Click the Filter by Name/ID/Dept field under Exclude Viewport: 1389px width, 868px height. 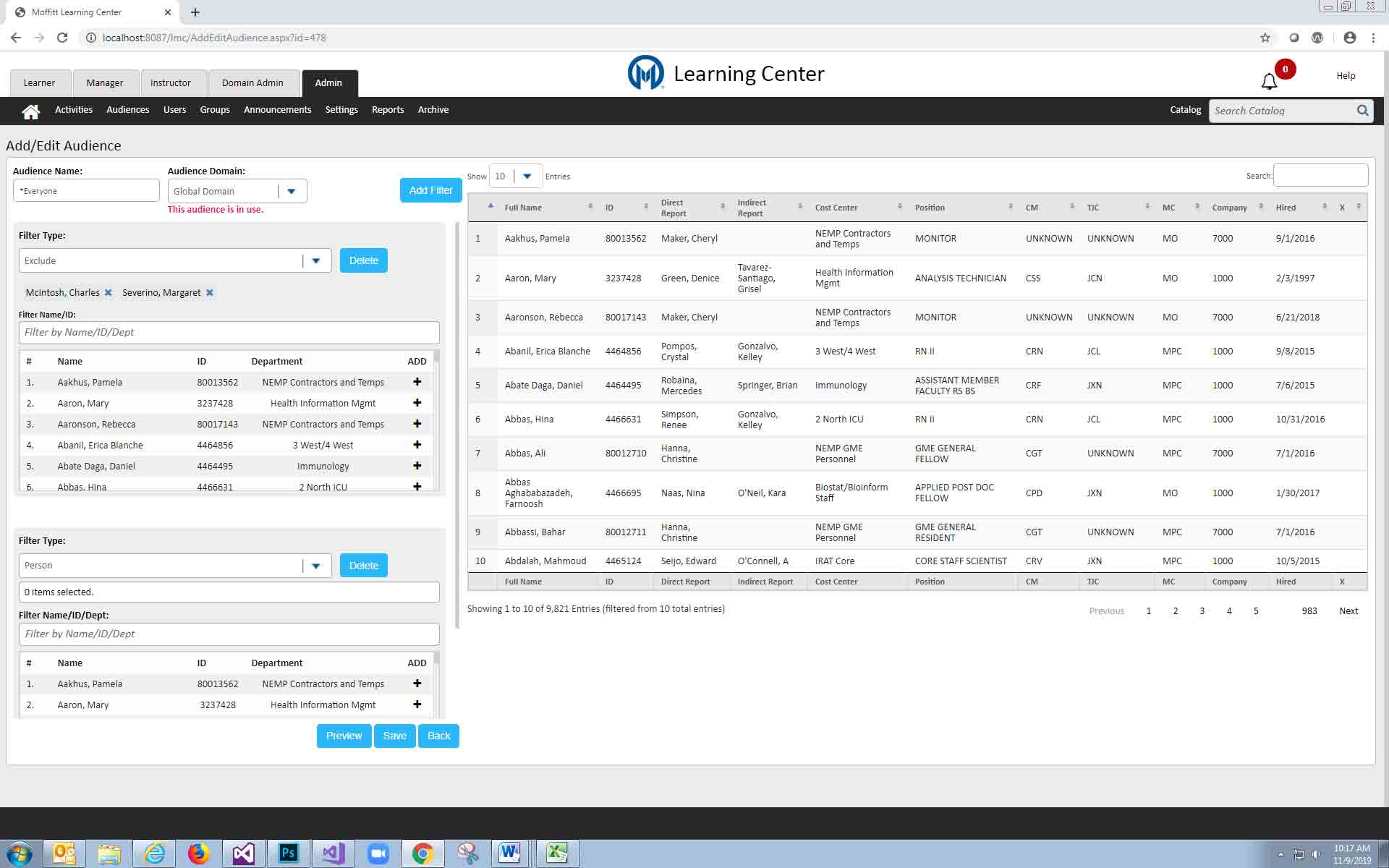click(x=229, y=333)
